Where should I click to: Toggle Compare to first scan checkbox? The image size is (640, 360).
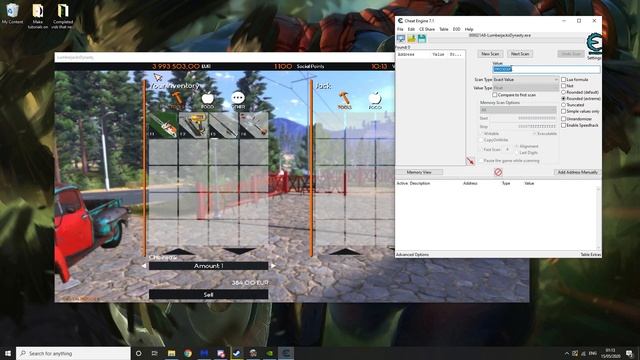click(x=495, y=95)
